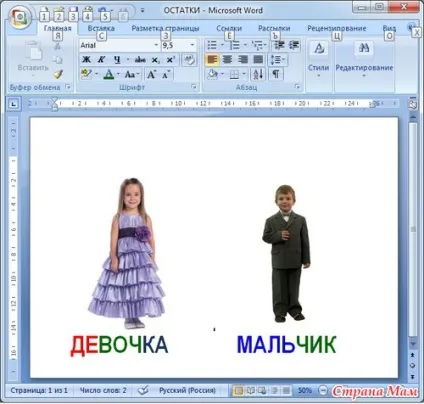Switch to the Рецензирование tab
The image size is (424, 404).
[x=336, y=28]
